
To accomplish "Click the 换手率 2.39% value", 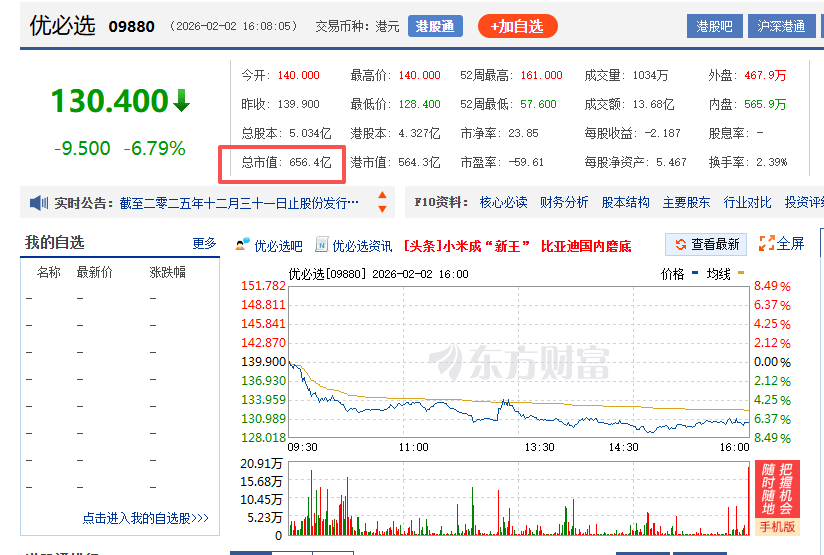I will [771, 162].
